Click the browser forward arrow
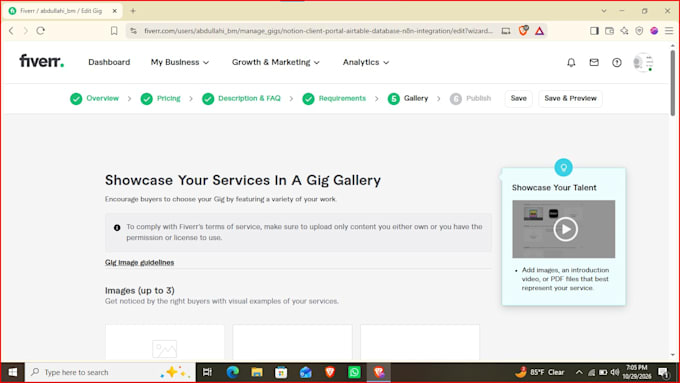This screenshot has width=680, height=383. click(x=26, y=31)
